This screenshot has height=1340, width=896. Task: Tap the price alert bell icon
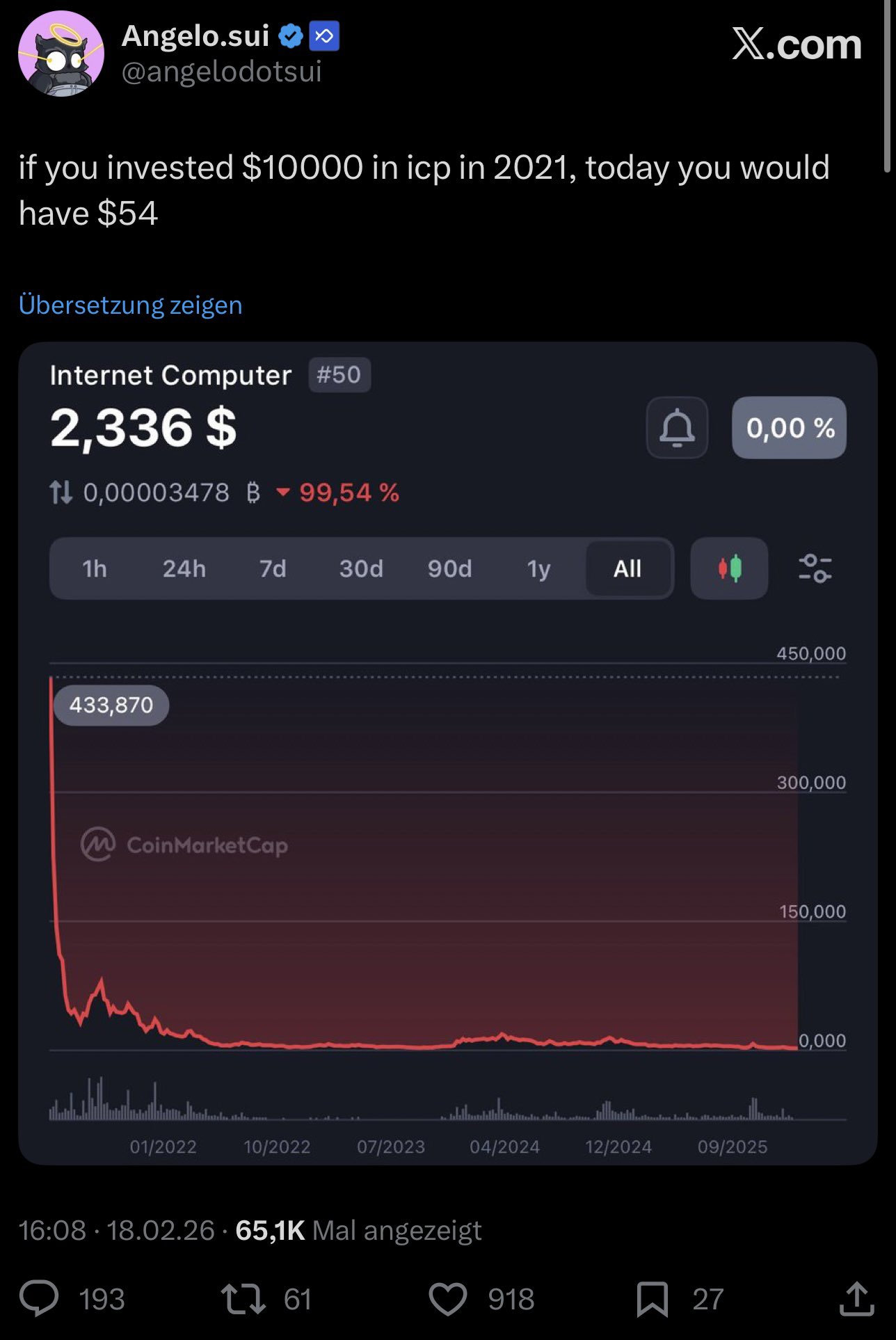[x=677, y=428]
